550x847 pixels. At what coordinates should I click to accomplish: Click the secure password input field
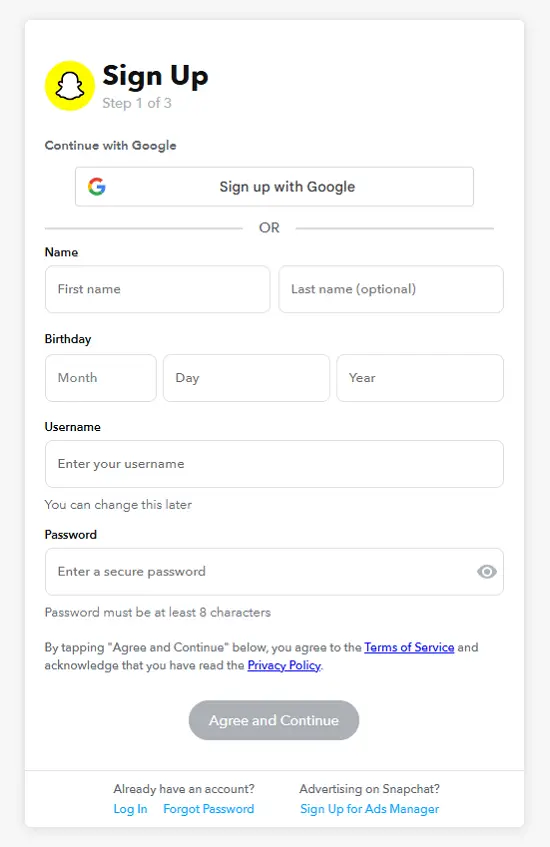click(274, 572)
